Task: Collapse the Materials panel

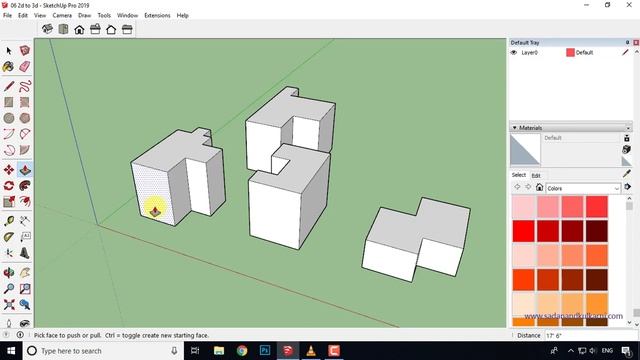Action: pos(514,128)
